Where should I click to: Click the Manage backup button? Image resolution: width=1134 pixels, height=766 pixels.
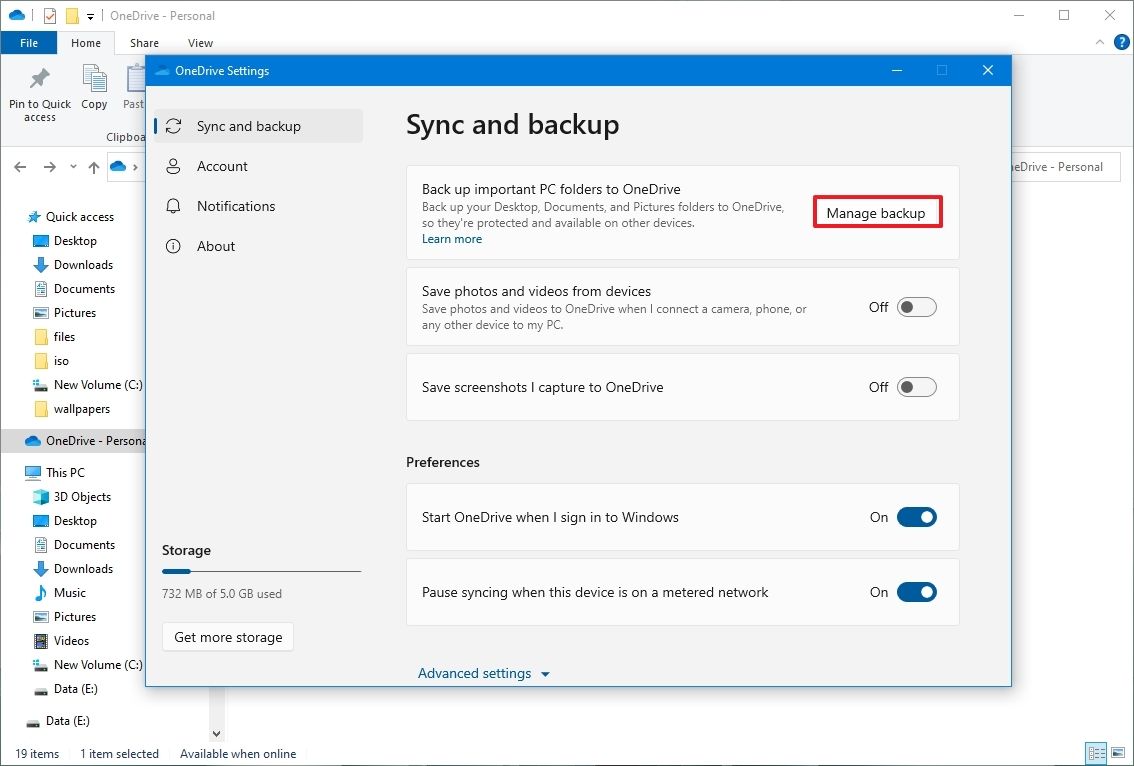click(x=877, y=212)
